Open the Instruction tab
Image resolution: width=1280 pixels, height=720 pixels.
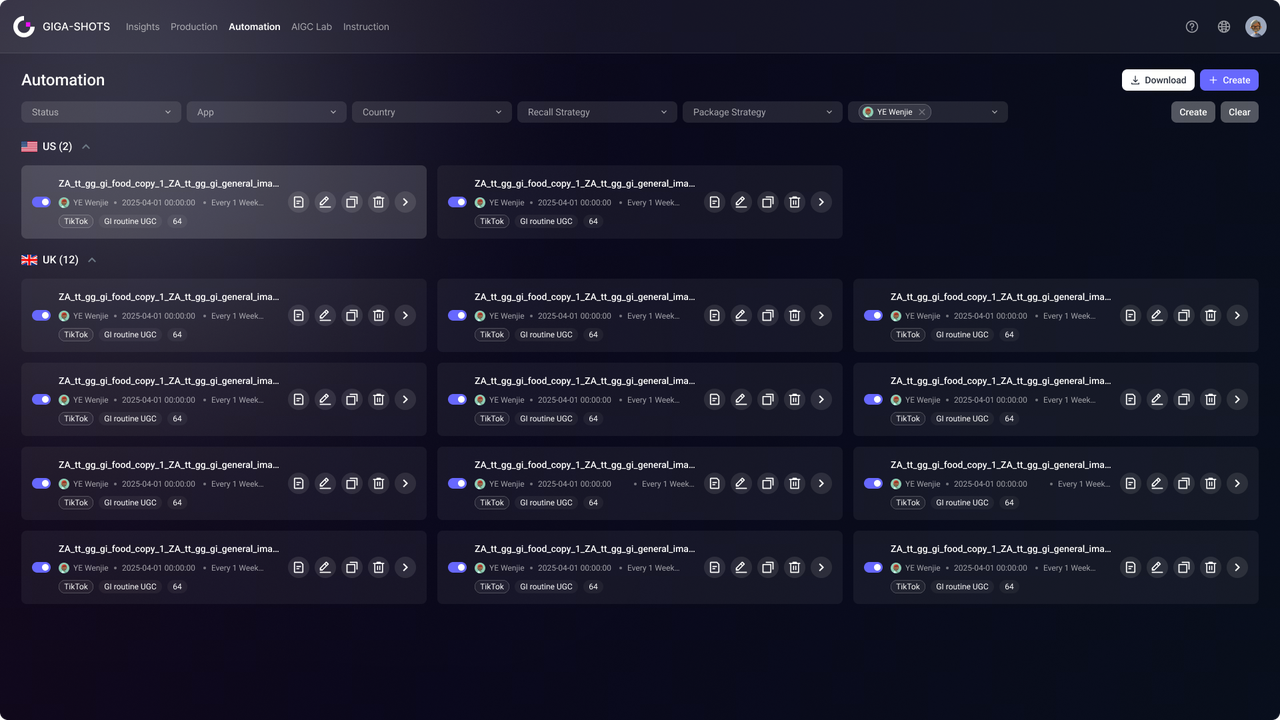(x=366, y=27)
